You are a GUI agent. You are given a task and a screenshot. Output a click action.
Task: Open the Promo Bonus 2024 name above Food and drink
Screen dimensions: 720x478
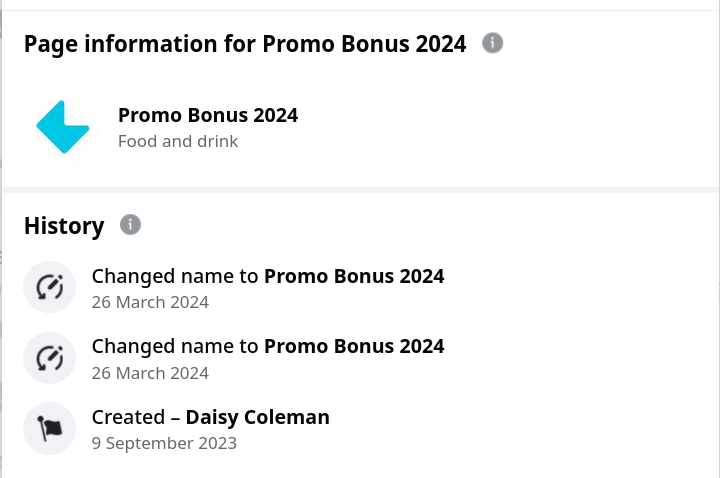[x=208, y=115]
